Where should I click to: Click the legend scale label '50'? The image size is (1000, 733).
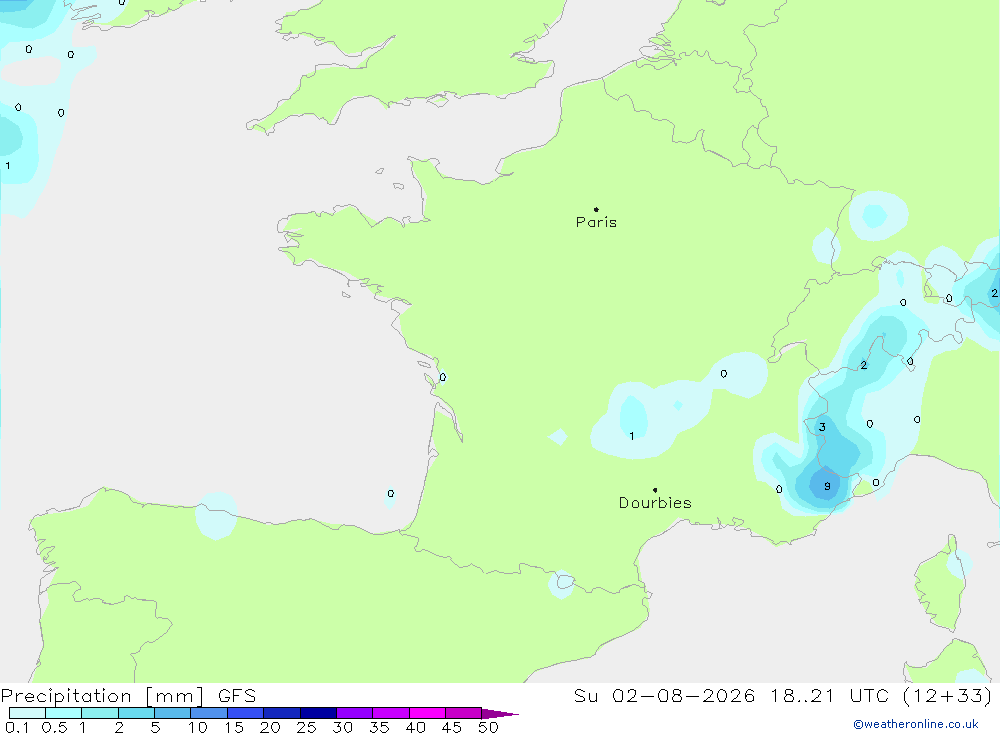(x=488, y=727)
